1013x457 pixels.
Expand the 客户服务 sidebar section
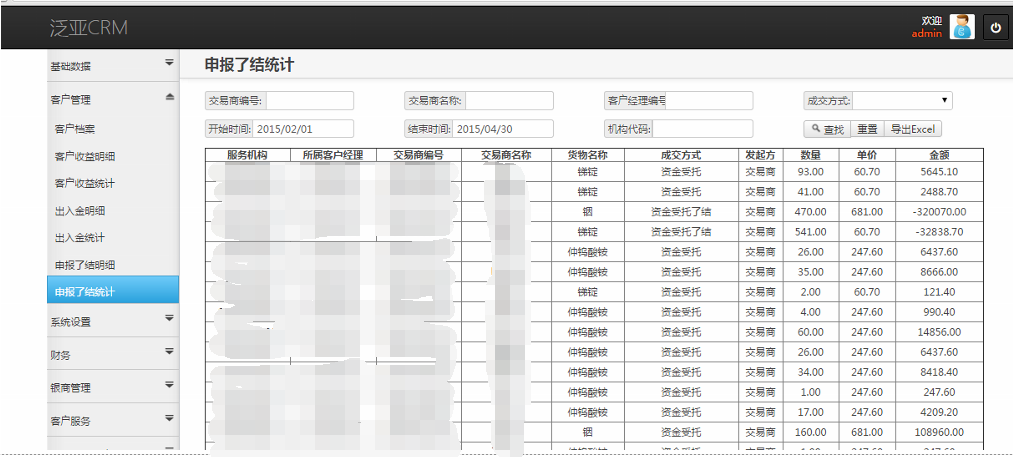coord(112,421)
